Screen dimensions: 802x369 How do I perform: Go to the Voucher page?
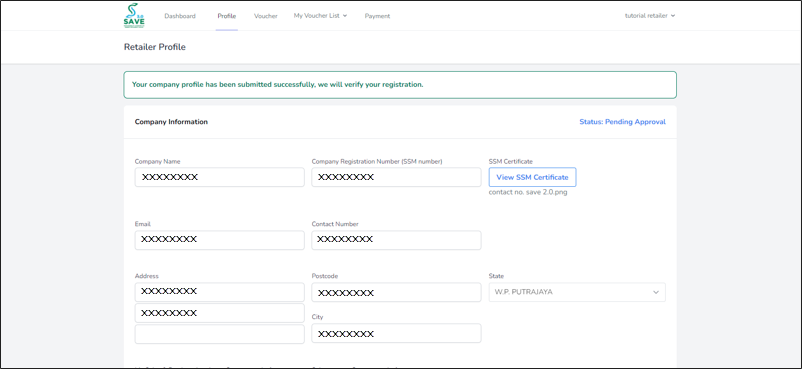tap(265, 16)
